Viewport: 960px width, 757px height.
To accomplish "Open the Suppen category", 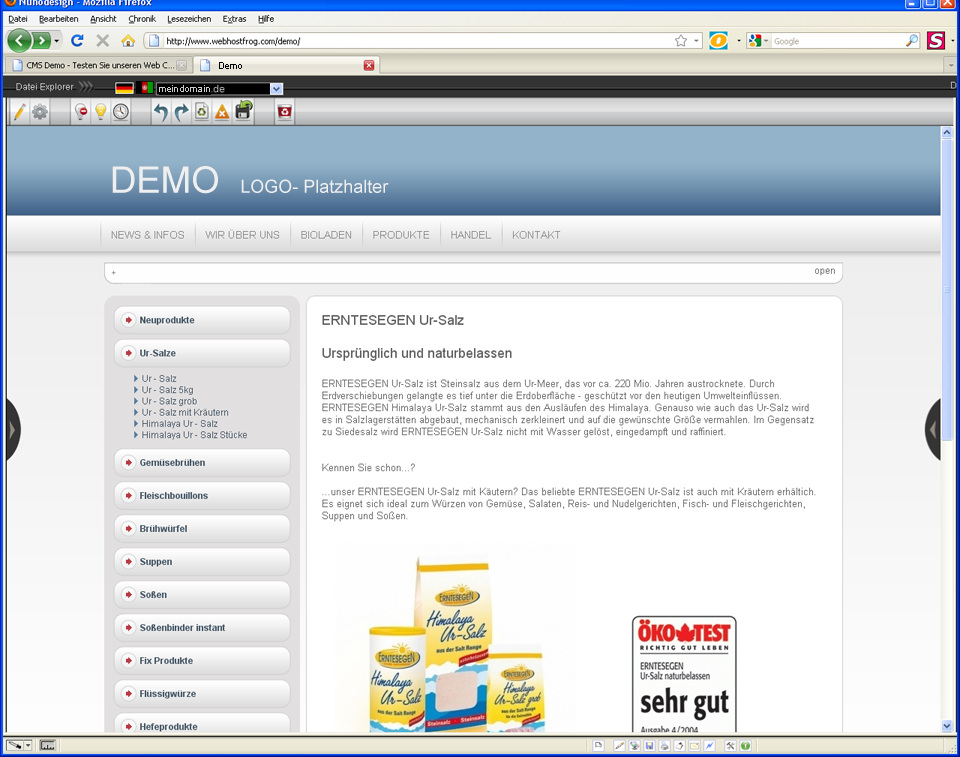I will (202, 562).
